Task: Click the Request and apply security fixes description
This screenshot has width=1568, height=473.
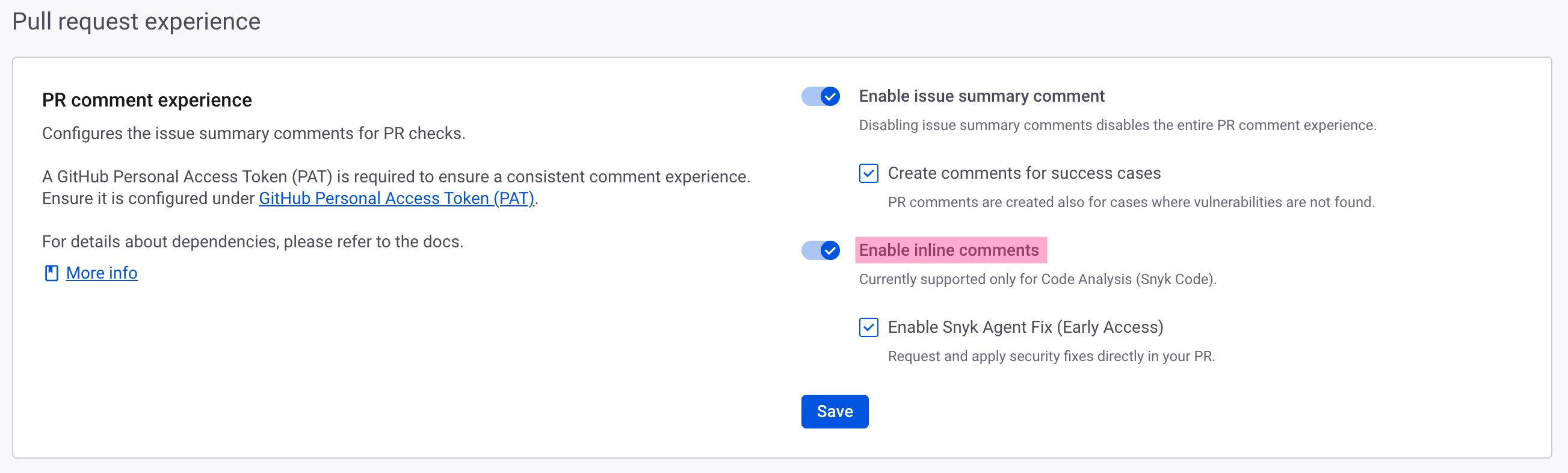Action: tap(1051, 357)
